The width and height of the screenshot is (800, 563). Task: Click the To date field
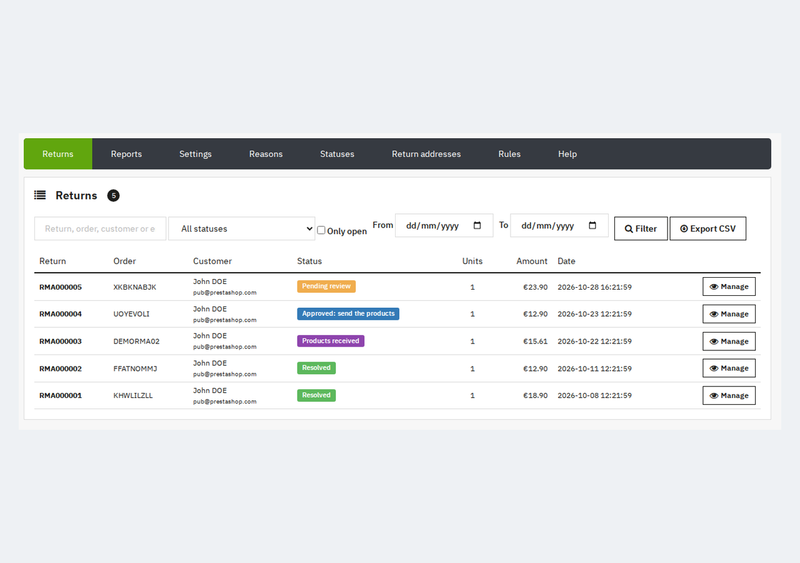(559, 226)
